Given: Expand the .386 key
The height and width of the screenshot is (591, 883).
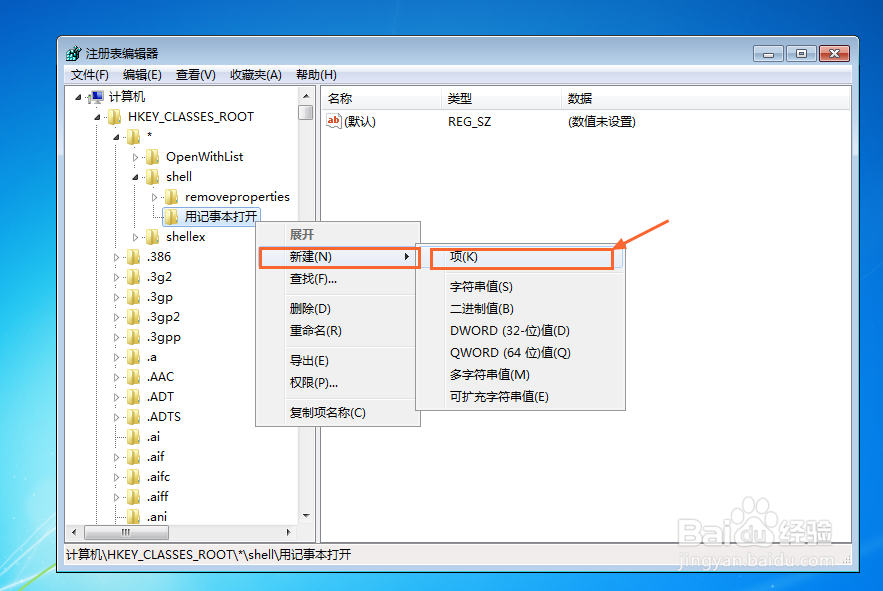Looking at the screenshot, I should click(x=117, y=257).
